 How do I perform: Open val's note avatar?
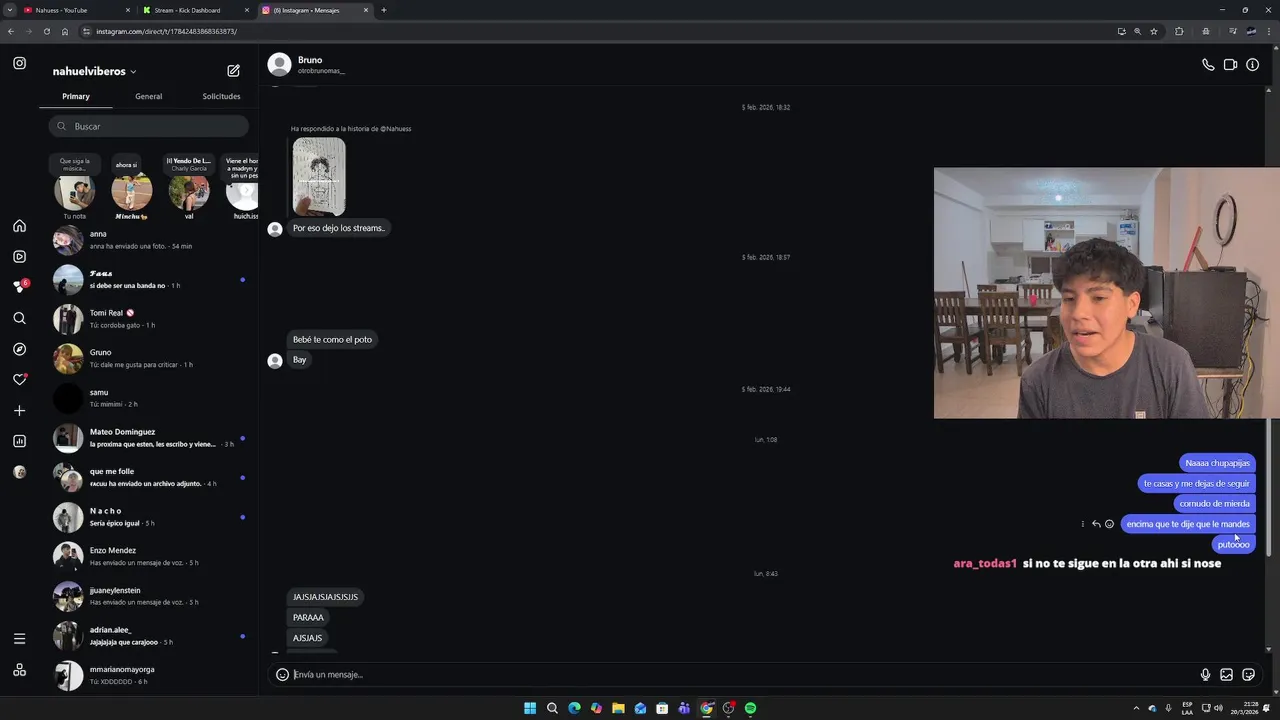pos(189,192)
